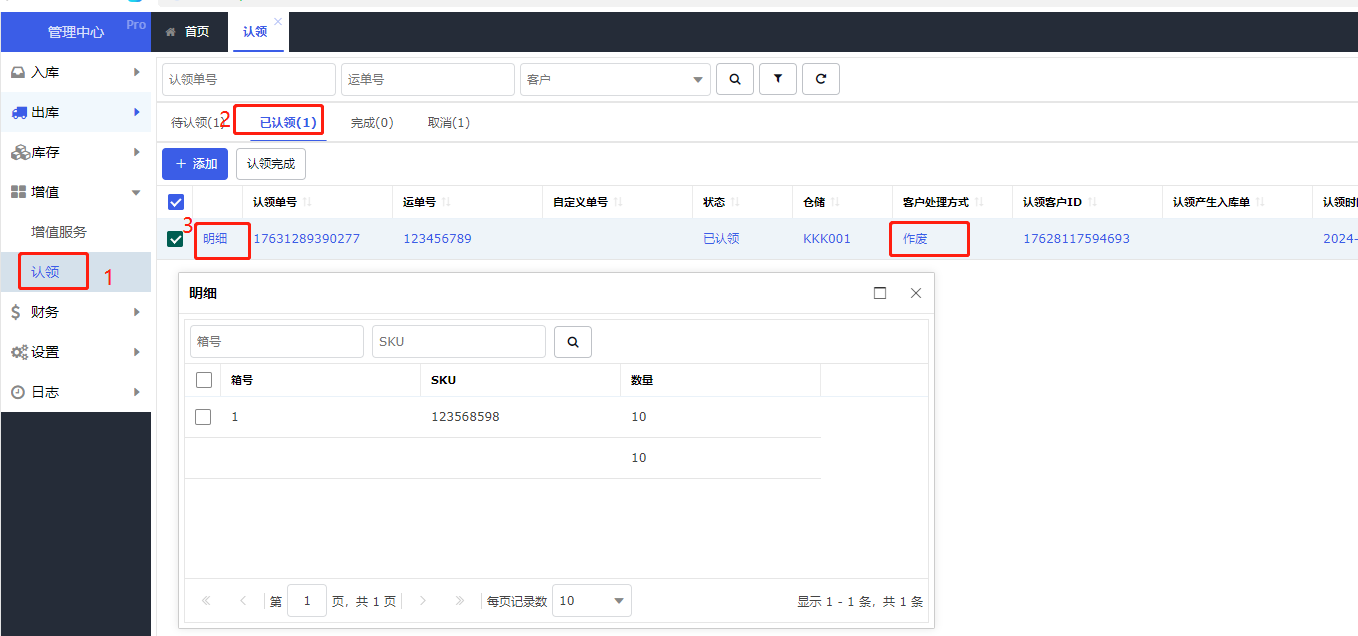This screenshot has height=636, width=1358.
Task: Click the home icon on 首页 tab
Action: [x=171, y=32]
